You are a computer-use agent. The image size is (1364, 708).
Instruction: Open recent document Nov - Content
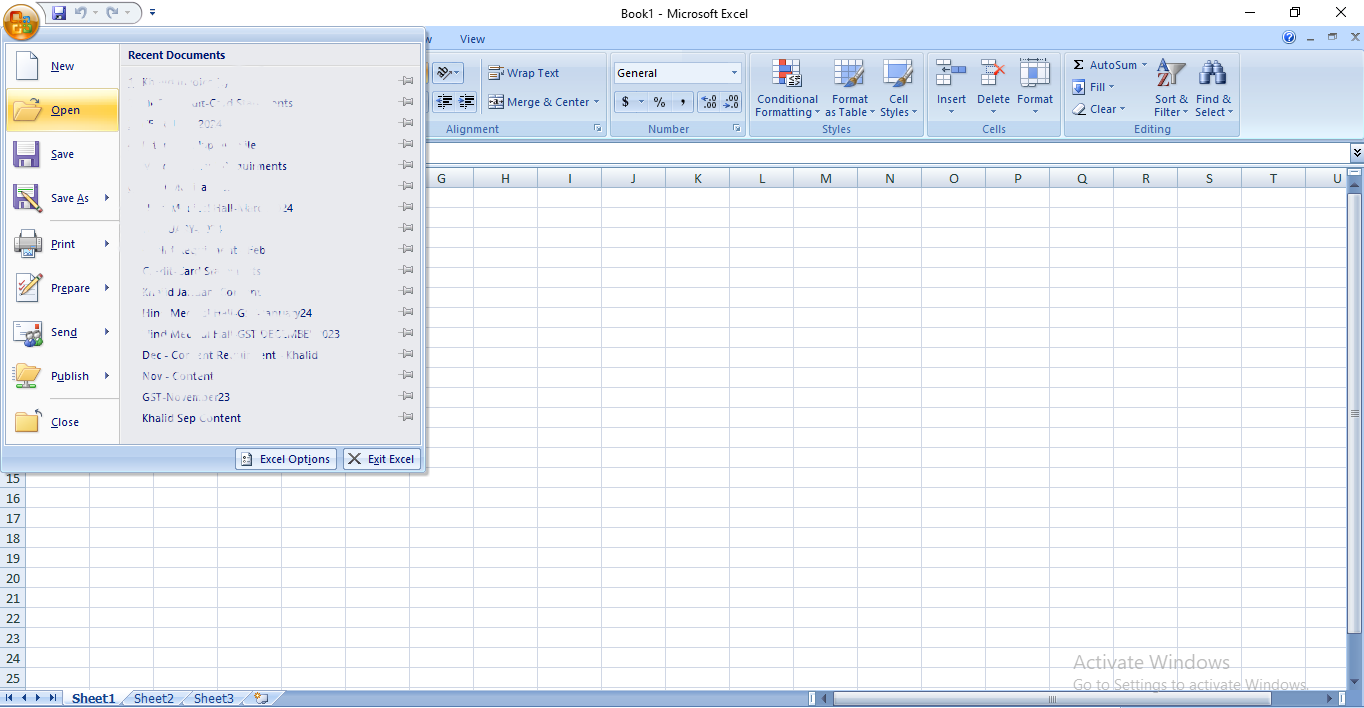click(x=178, y=376)
